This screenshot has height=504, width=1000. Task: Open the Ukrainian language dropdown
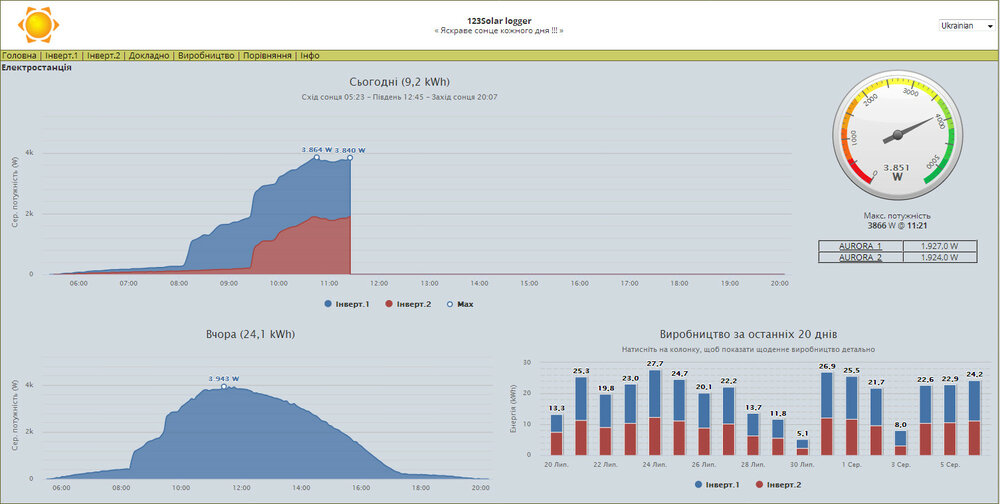pos(965,26)
